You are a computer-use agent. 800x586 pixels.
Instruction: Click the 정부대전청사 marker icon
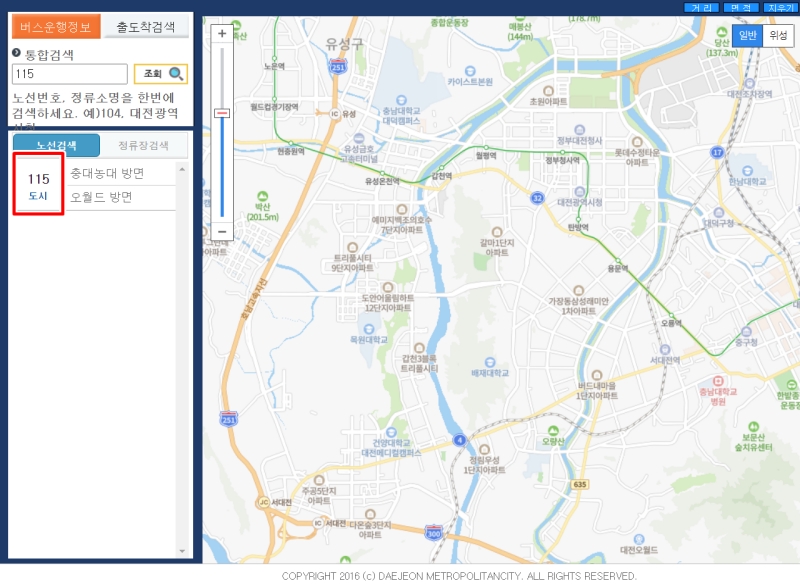pos(579,130)
